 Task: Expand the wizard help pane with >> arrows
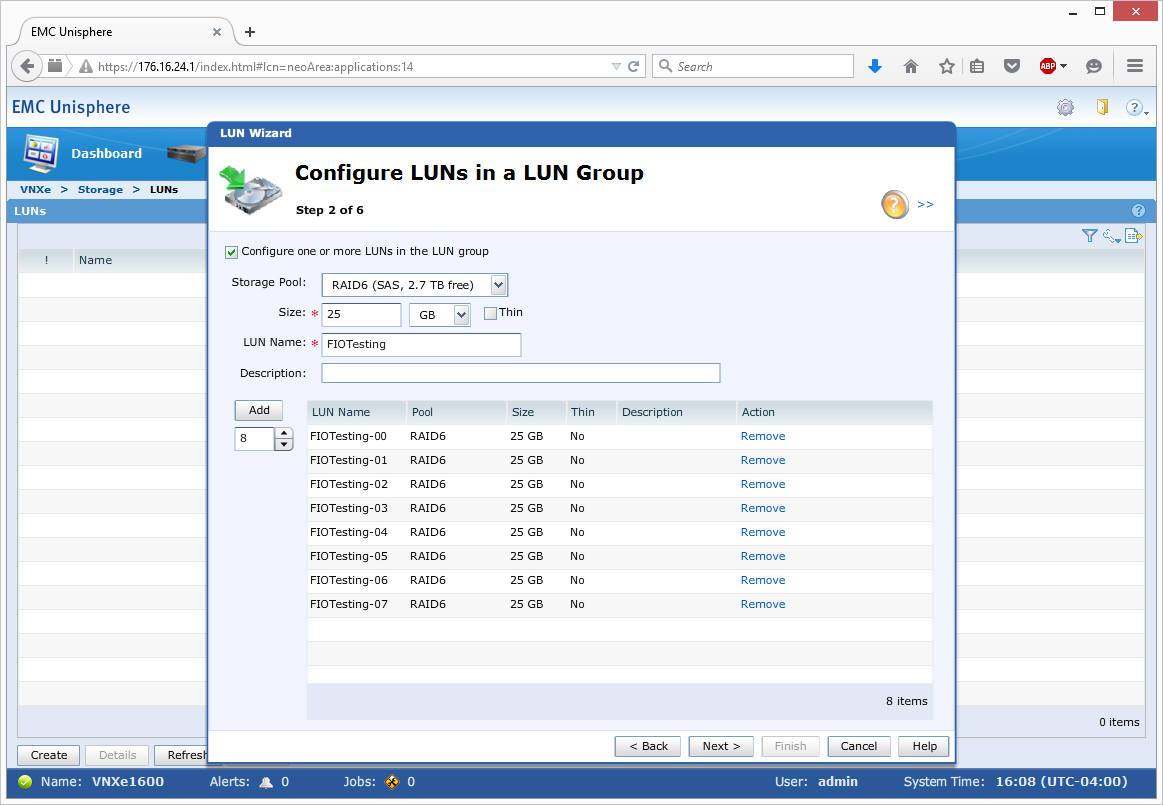click(925, 205)
